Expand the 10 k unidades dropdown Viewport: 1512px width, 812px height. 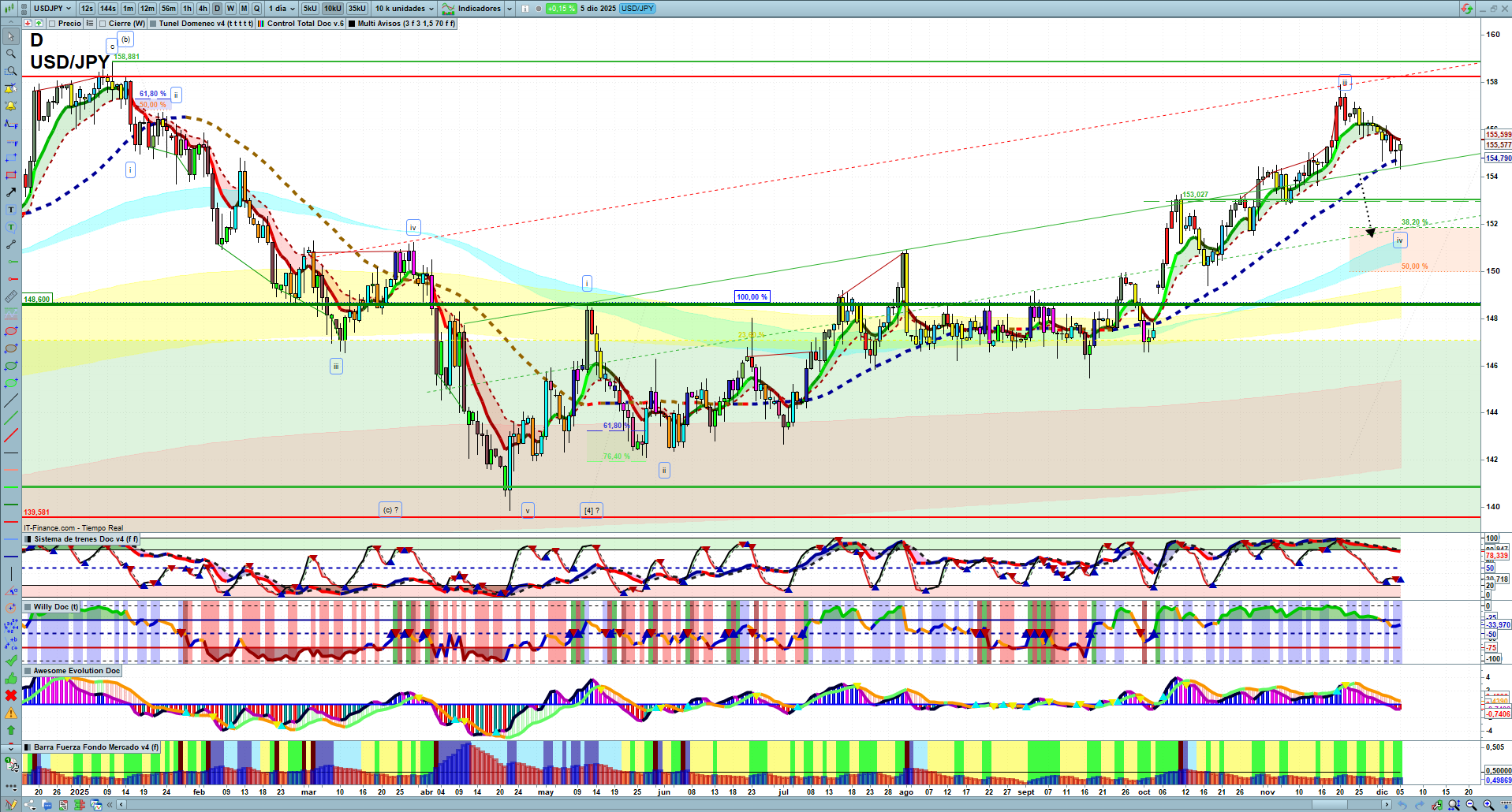[x=405, y=9]
